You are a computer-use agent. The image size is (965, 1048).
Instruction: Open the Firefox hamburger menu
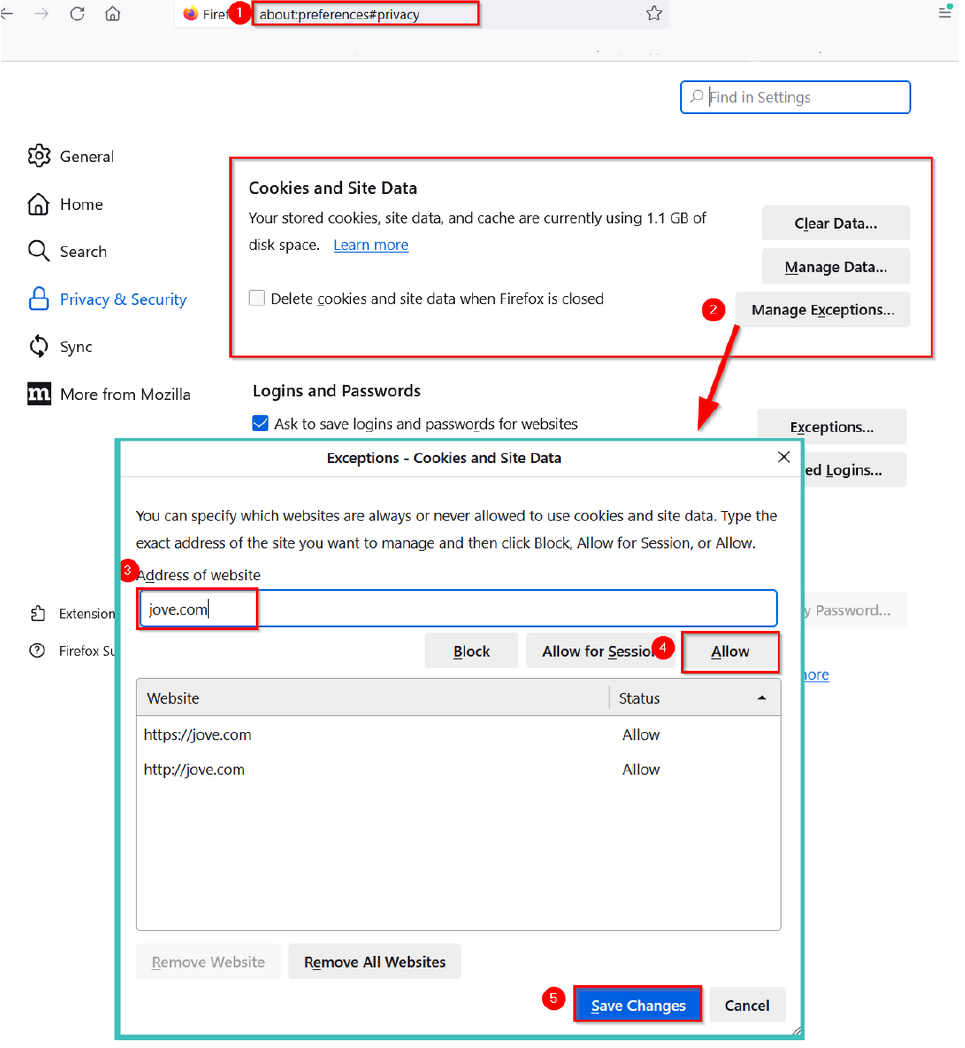945,11
